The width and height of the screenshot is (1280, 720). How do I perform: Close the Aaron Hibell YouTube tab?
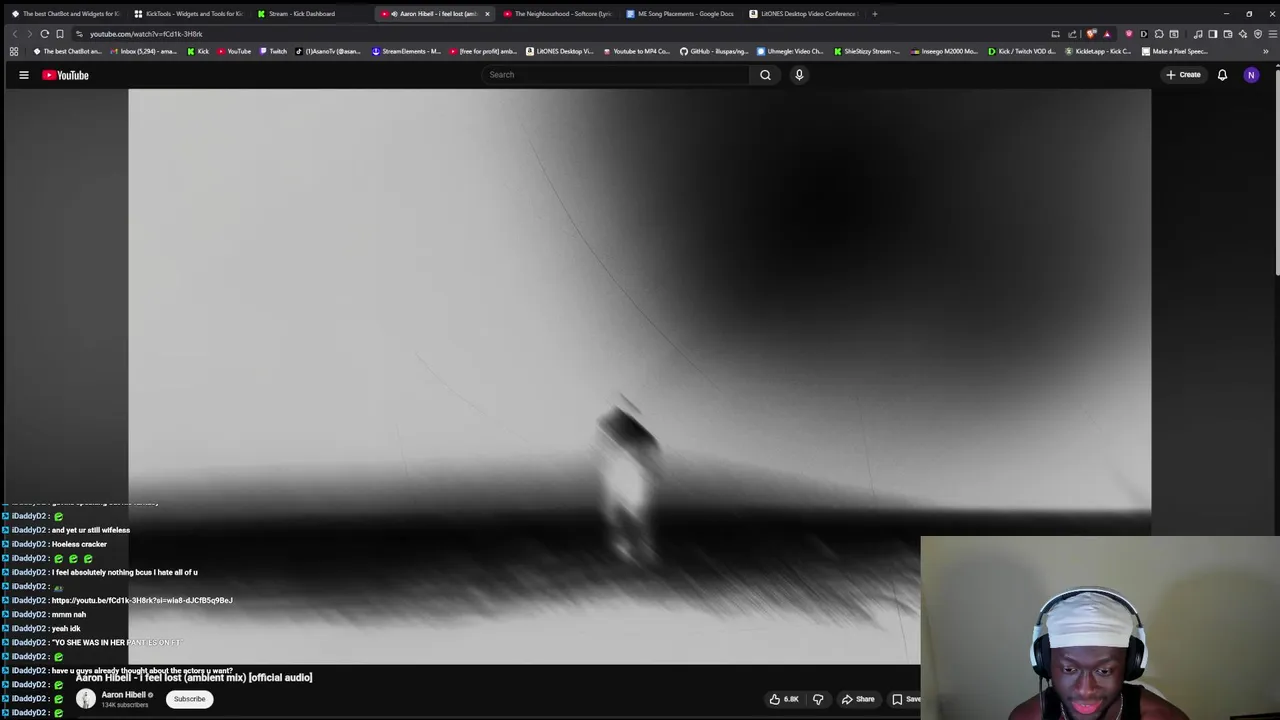click(487, 14)
